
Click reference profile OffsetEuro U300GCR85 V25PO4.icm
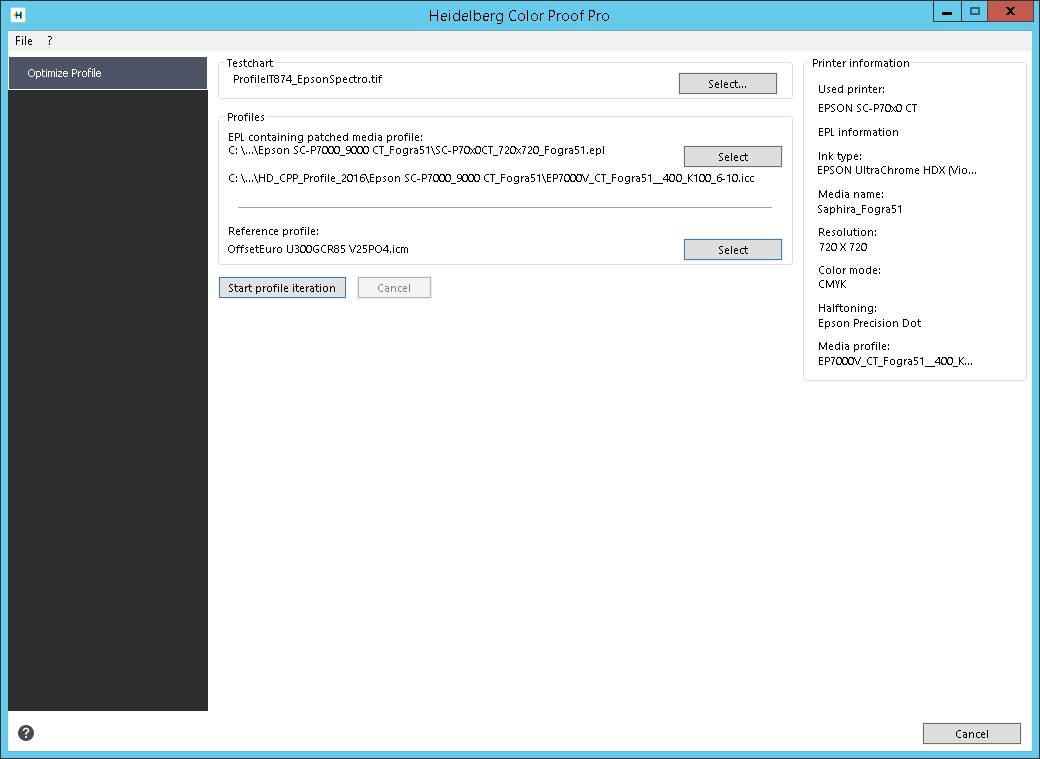click(318, 249)
